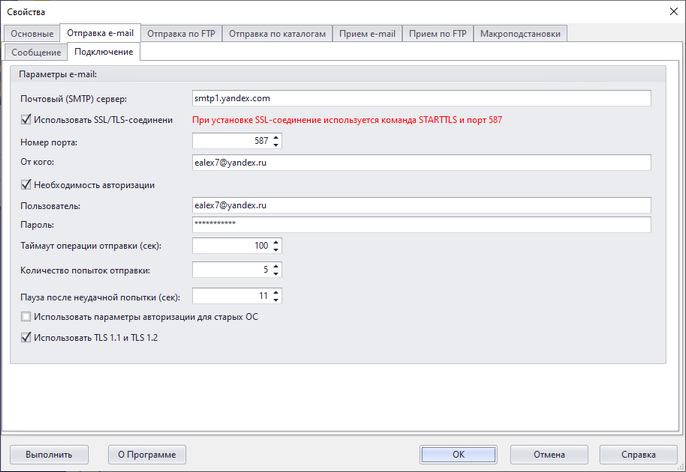Click the Пароль password field
The width and height of the screenshot is (686, 472).
pyautogui.click(x=421, y=224)
